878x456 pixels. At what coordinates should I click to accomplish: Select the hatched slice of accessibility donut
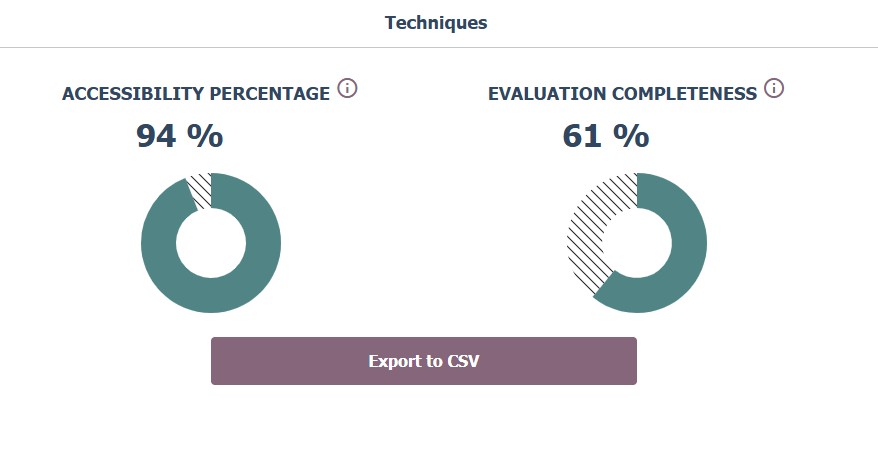(x=201, y=189)
